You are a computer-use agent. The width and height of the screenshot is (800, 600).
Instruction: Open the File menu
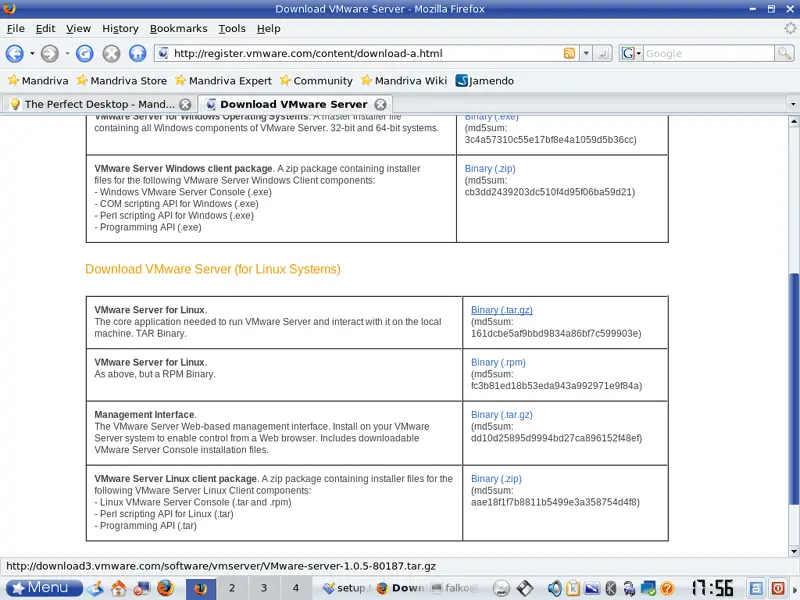coord(16,29)
